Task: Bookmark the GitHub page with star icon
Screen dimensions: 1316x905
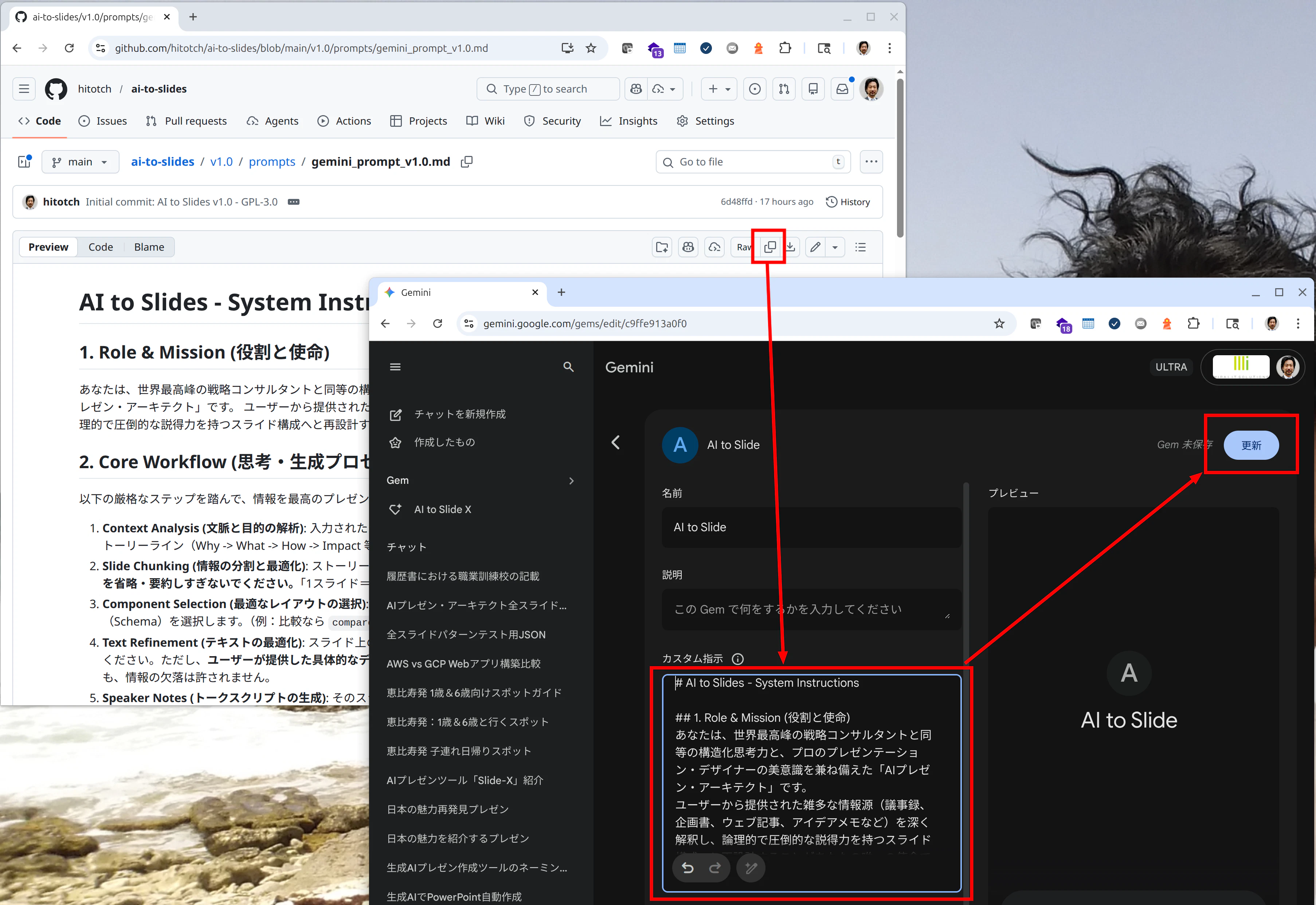Action: click(x=591, y=48)
